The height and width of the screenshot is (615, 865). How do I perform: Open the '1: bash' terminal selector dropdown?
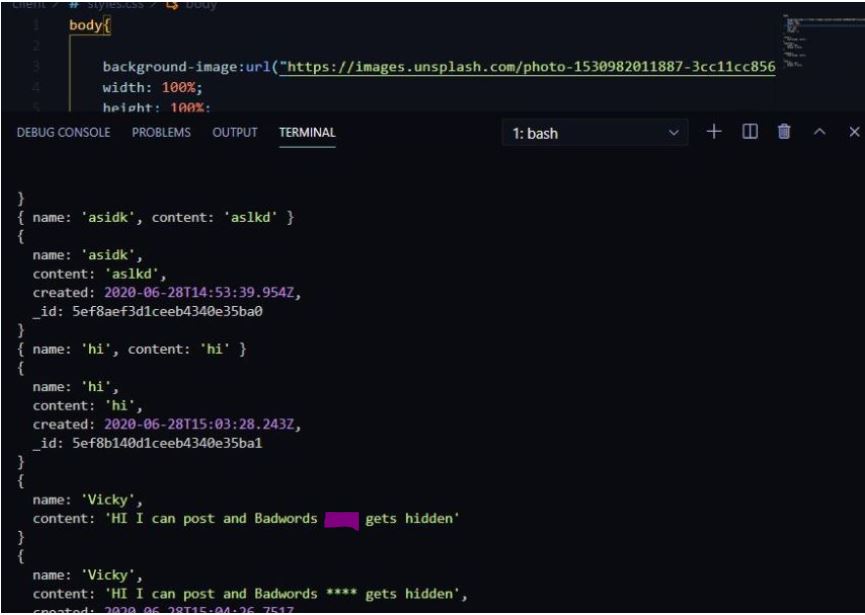click(x=595, y=133)
